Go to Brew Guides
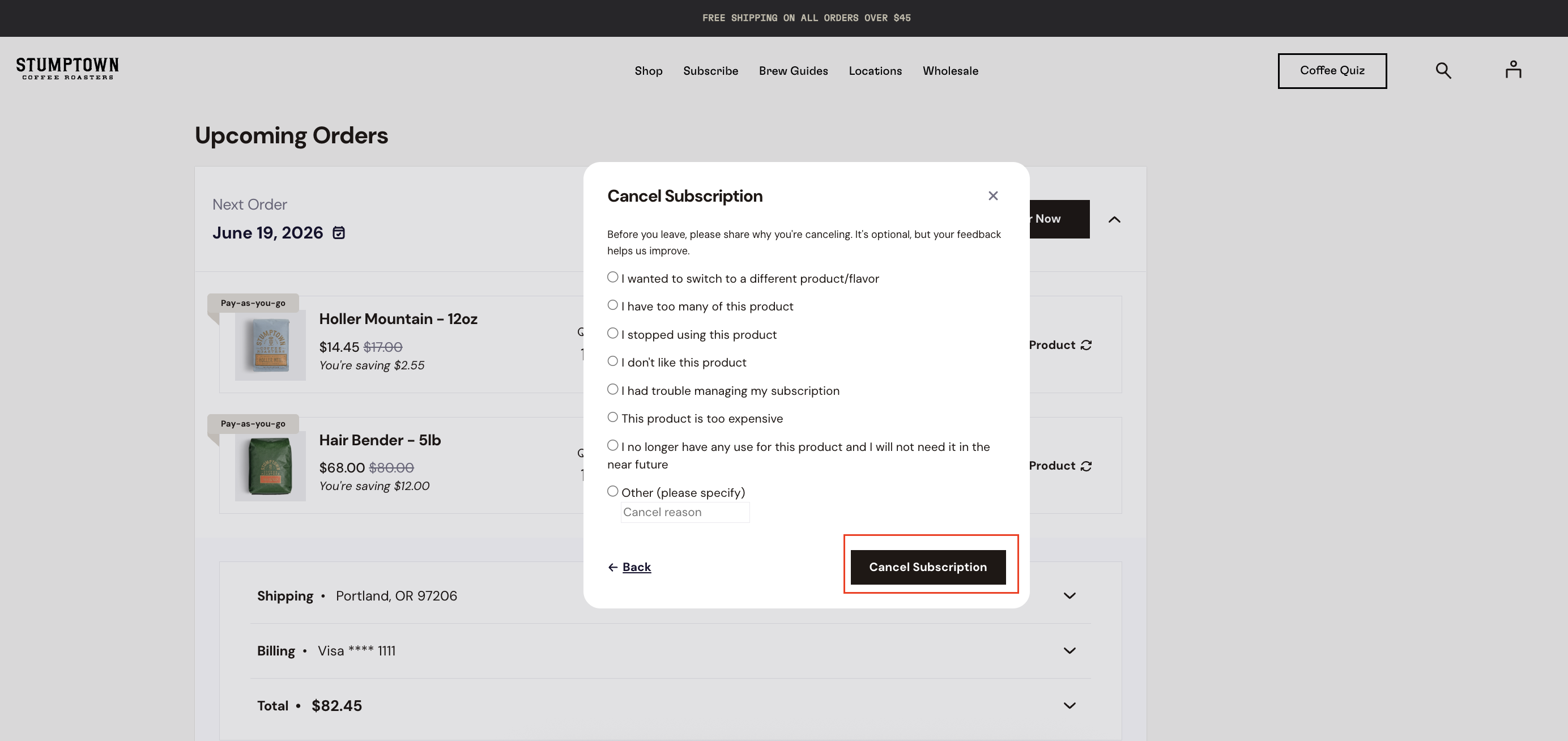1568x741 pixels. [793, 71]
